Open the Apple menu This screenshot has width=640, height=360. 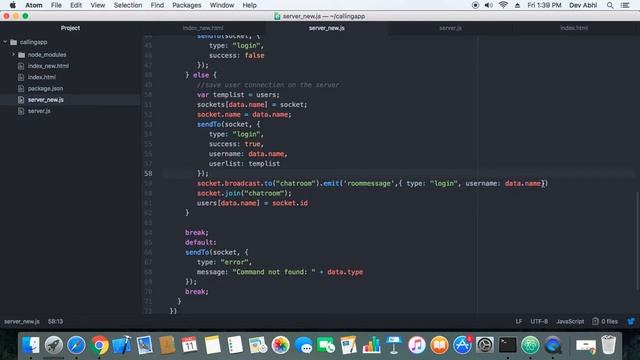tap(12, 5)
